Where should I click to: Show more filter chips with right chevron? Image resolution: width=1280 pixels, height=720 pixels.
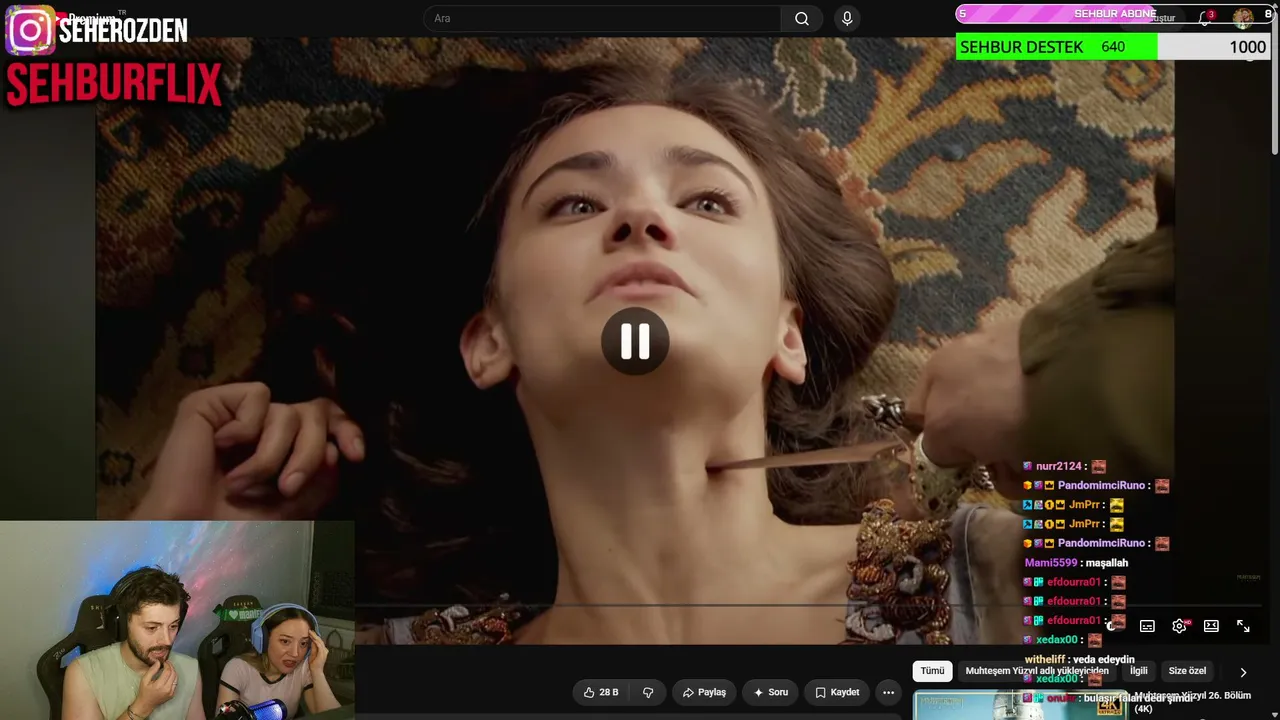1243,672
